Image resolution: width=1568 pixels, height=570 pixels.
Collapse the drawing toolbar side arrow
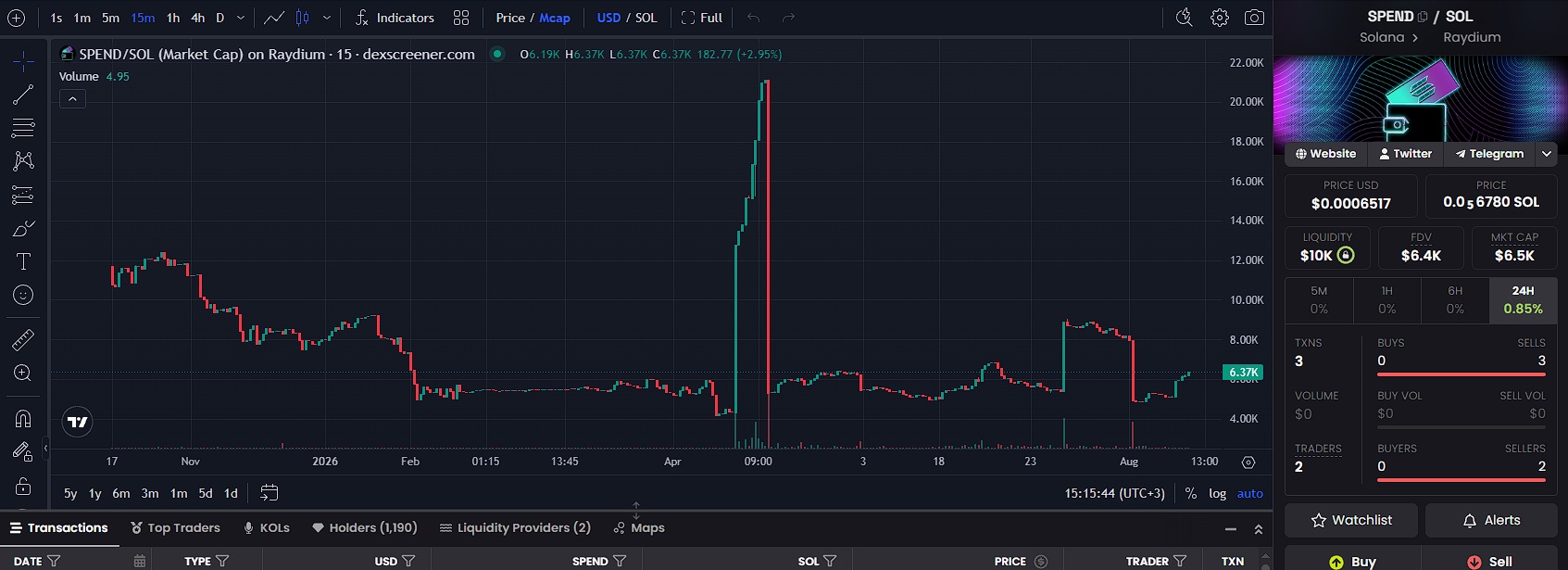(x=45, y=449)
